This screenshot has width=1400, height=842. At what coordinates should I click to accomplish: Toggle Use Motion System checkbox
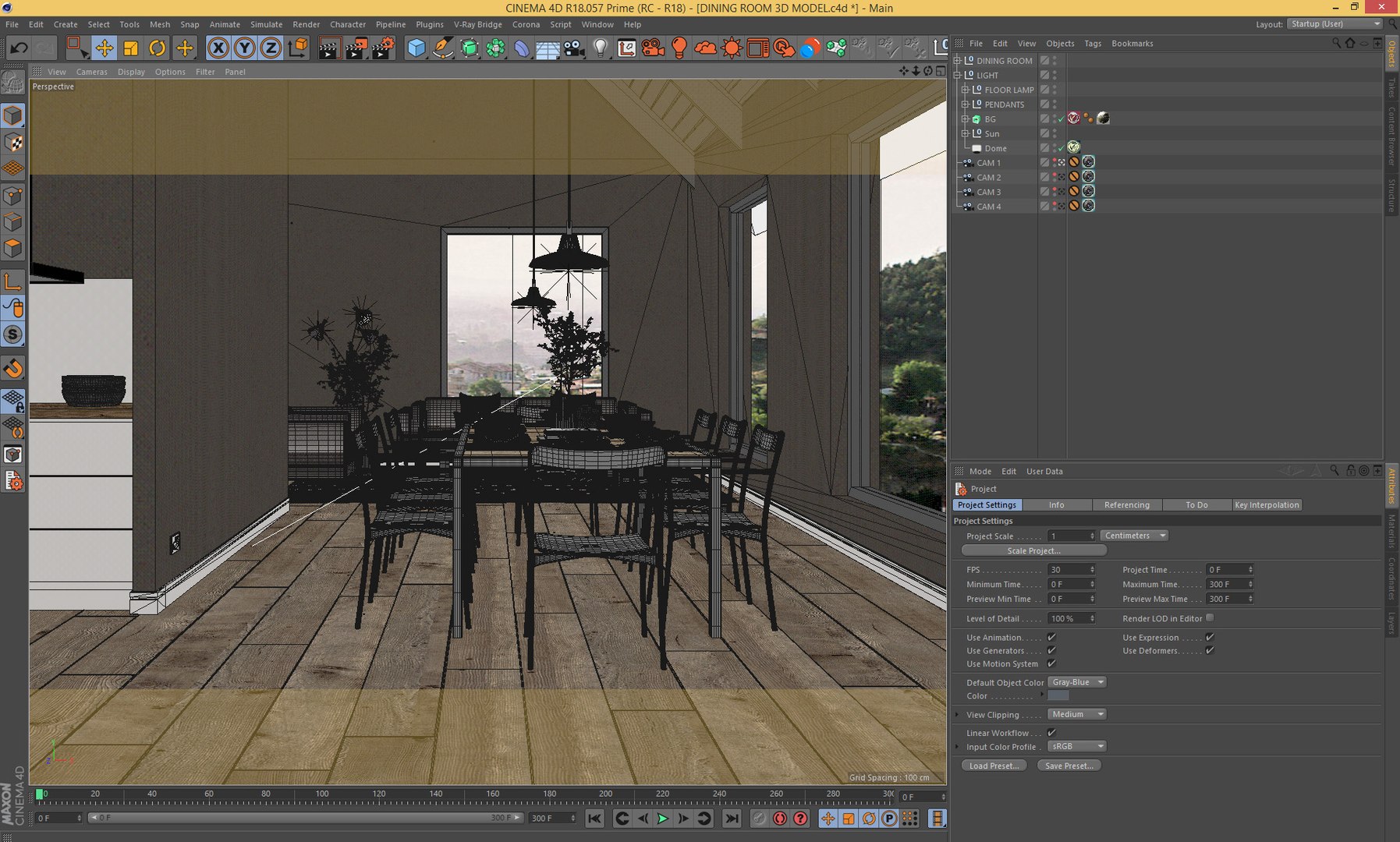1051,663
